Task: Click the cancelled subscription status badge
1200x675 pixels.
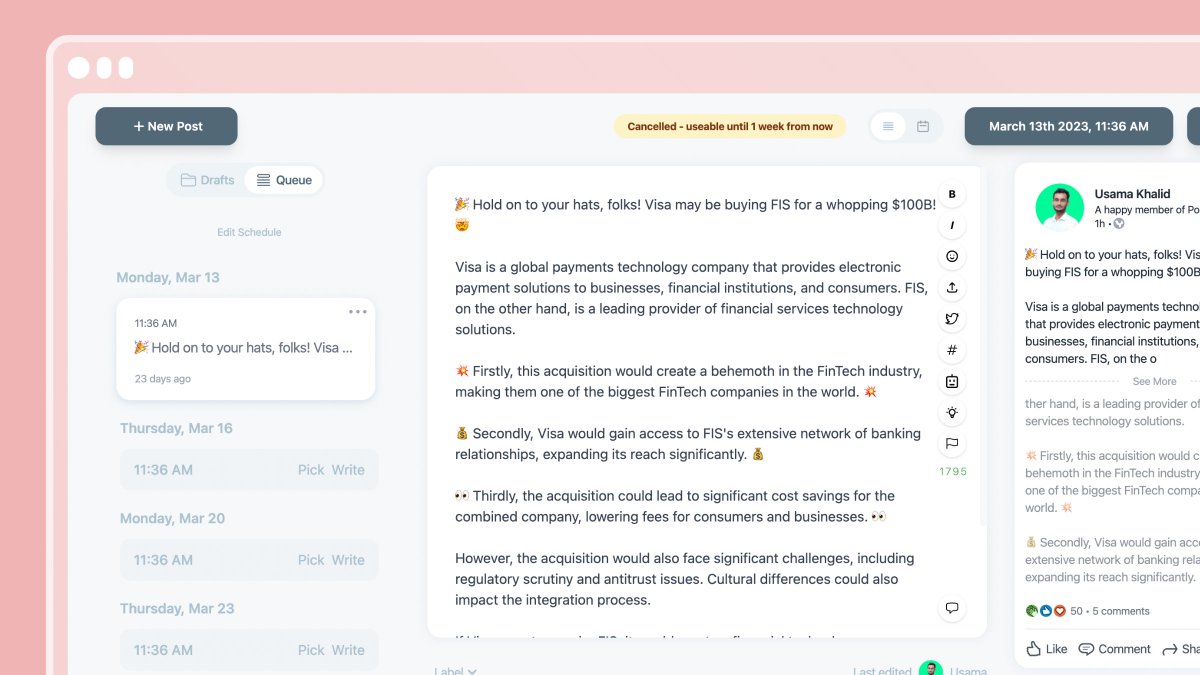Action: [730, 126]
